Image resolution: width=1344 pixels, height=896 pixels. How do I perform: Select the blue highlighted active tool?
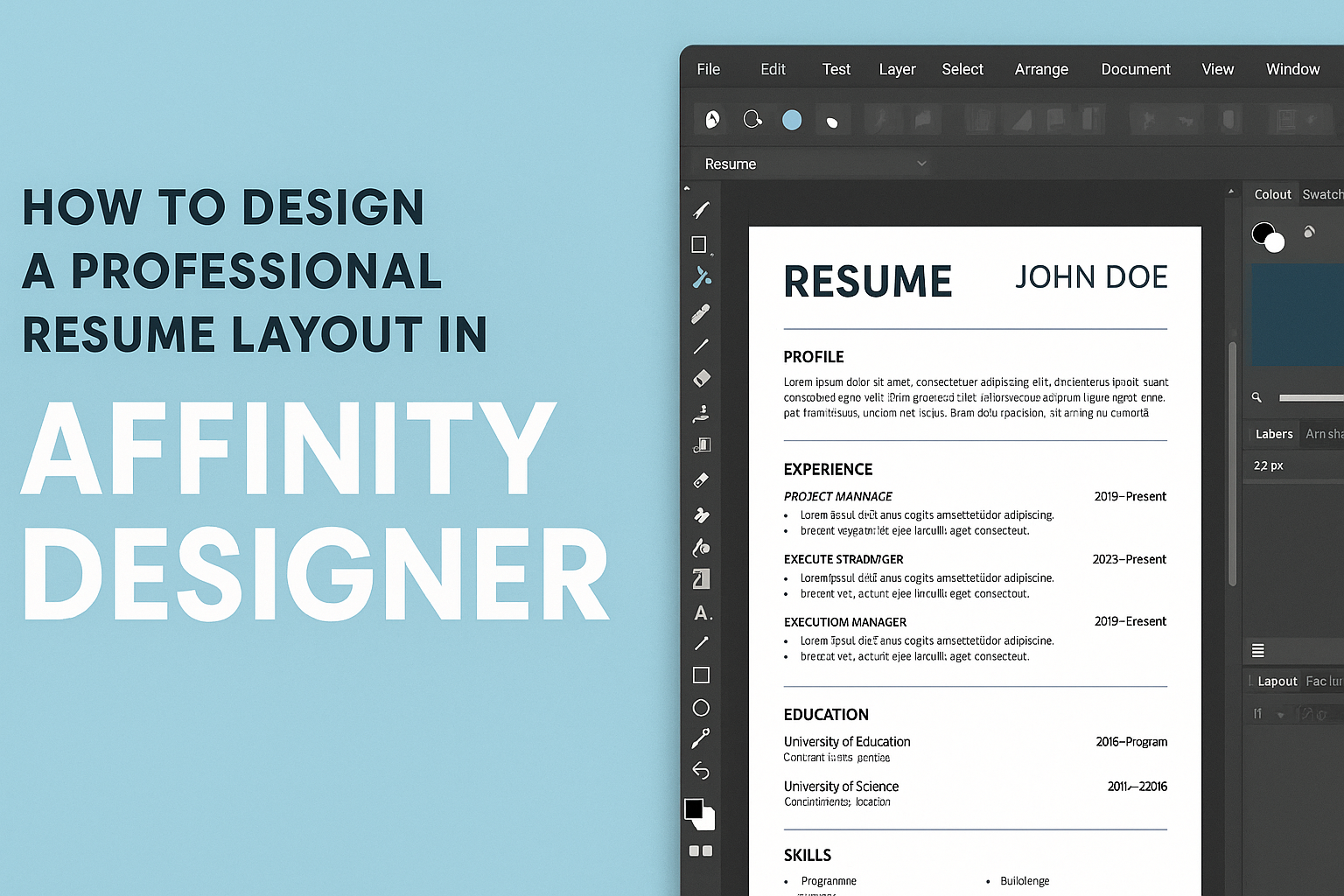(x=701, y=277)
